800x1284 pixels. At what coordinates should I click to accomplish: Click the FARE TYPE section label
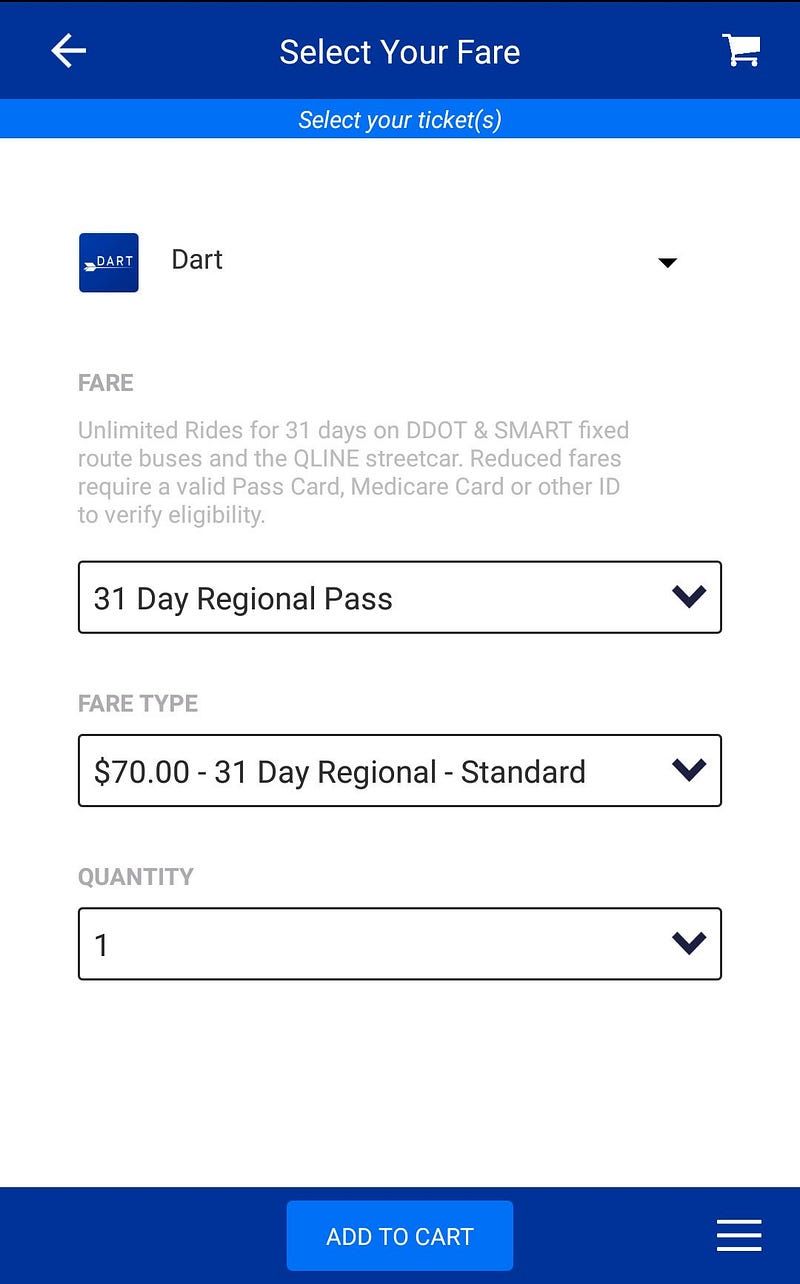138,703
